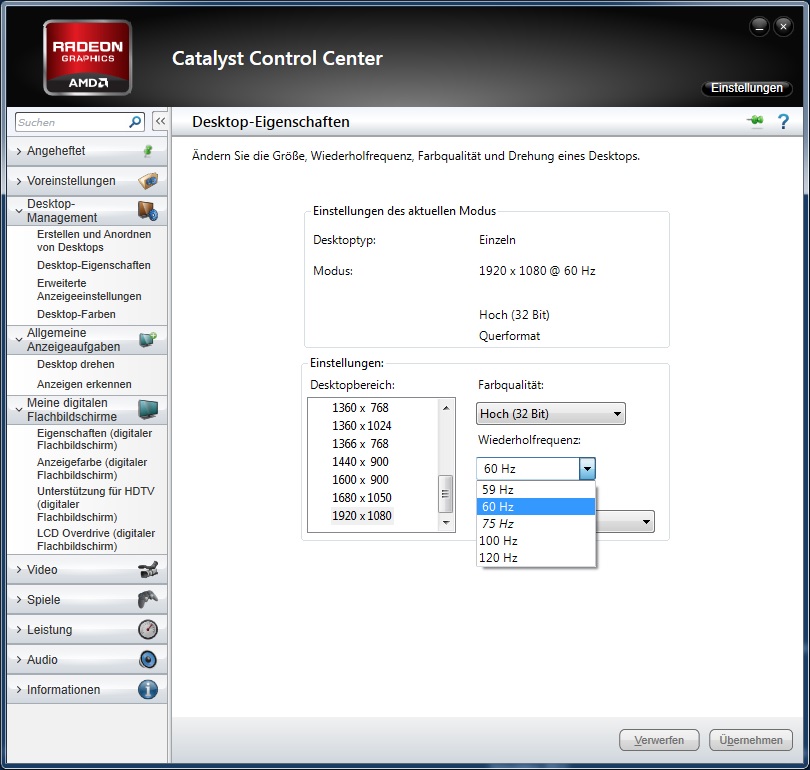Open Desktop-Farben page

click(76, 314)
